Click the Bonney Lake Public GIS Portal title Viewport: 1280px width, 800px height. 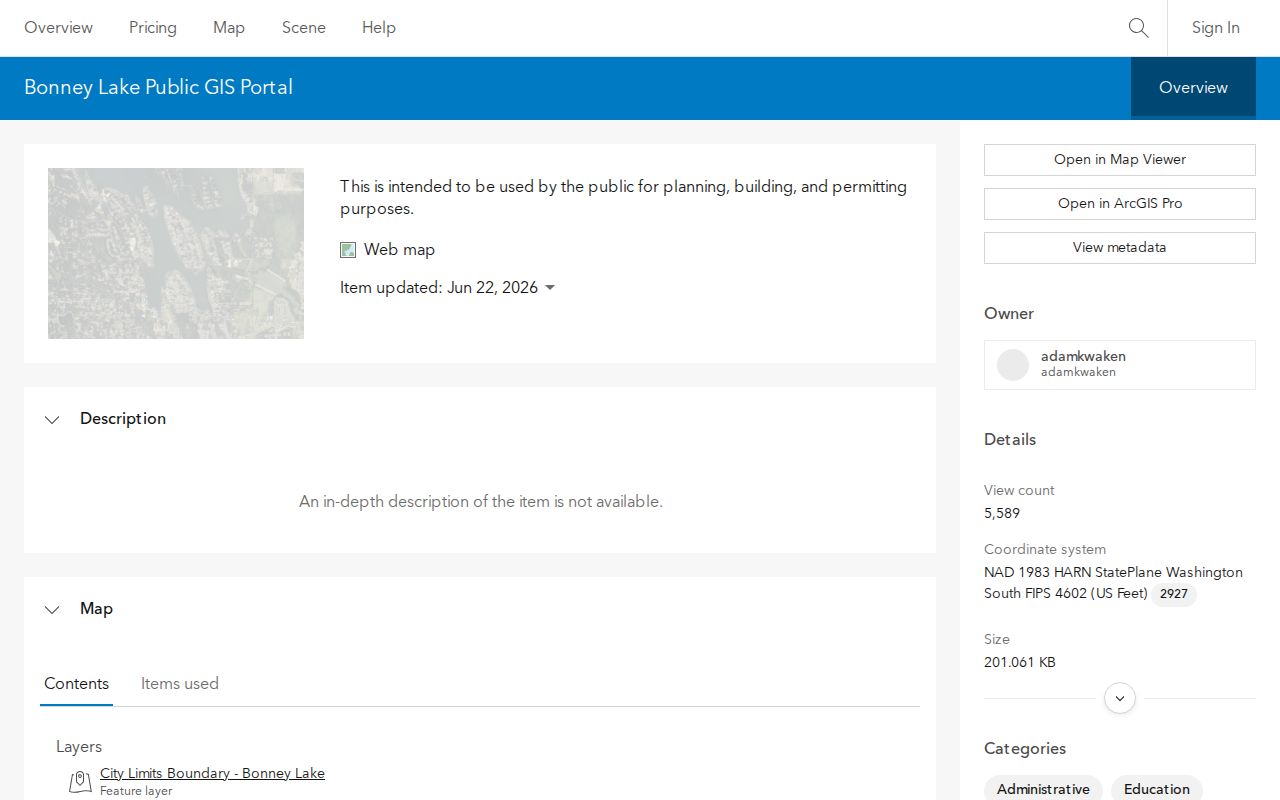[158, 87]
